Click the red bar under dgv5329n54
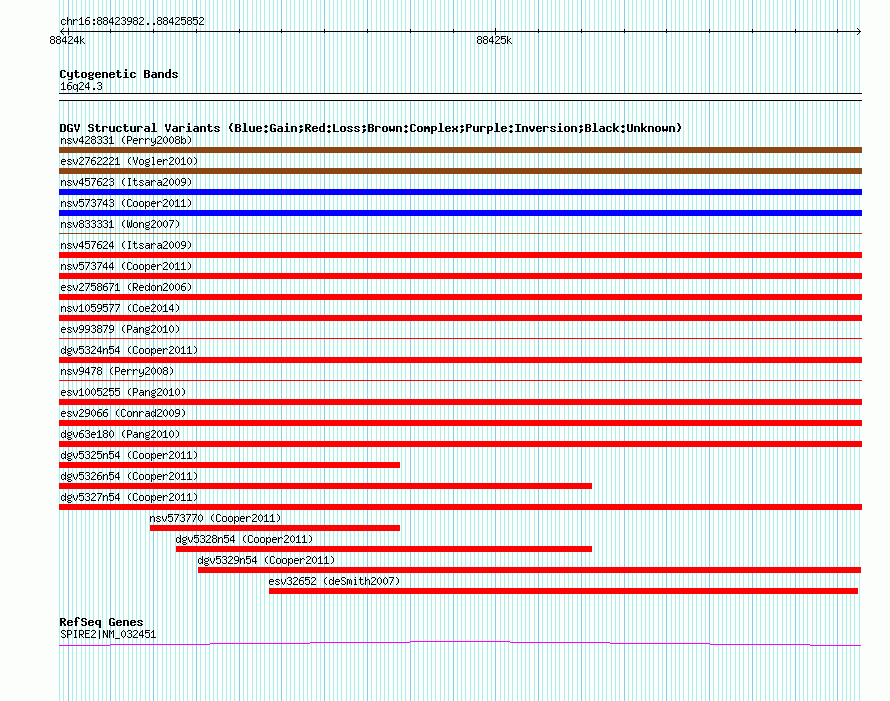 point(530,570)
